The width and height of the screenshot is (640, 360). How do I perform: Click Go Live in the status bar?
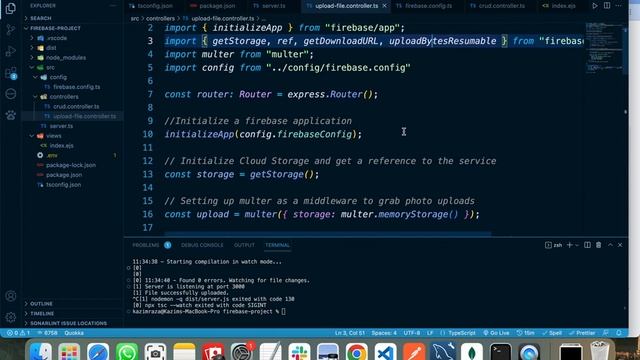coord(496,333)
